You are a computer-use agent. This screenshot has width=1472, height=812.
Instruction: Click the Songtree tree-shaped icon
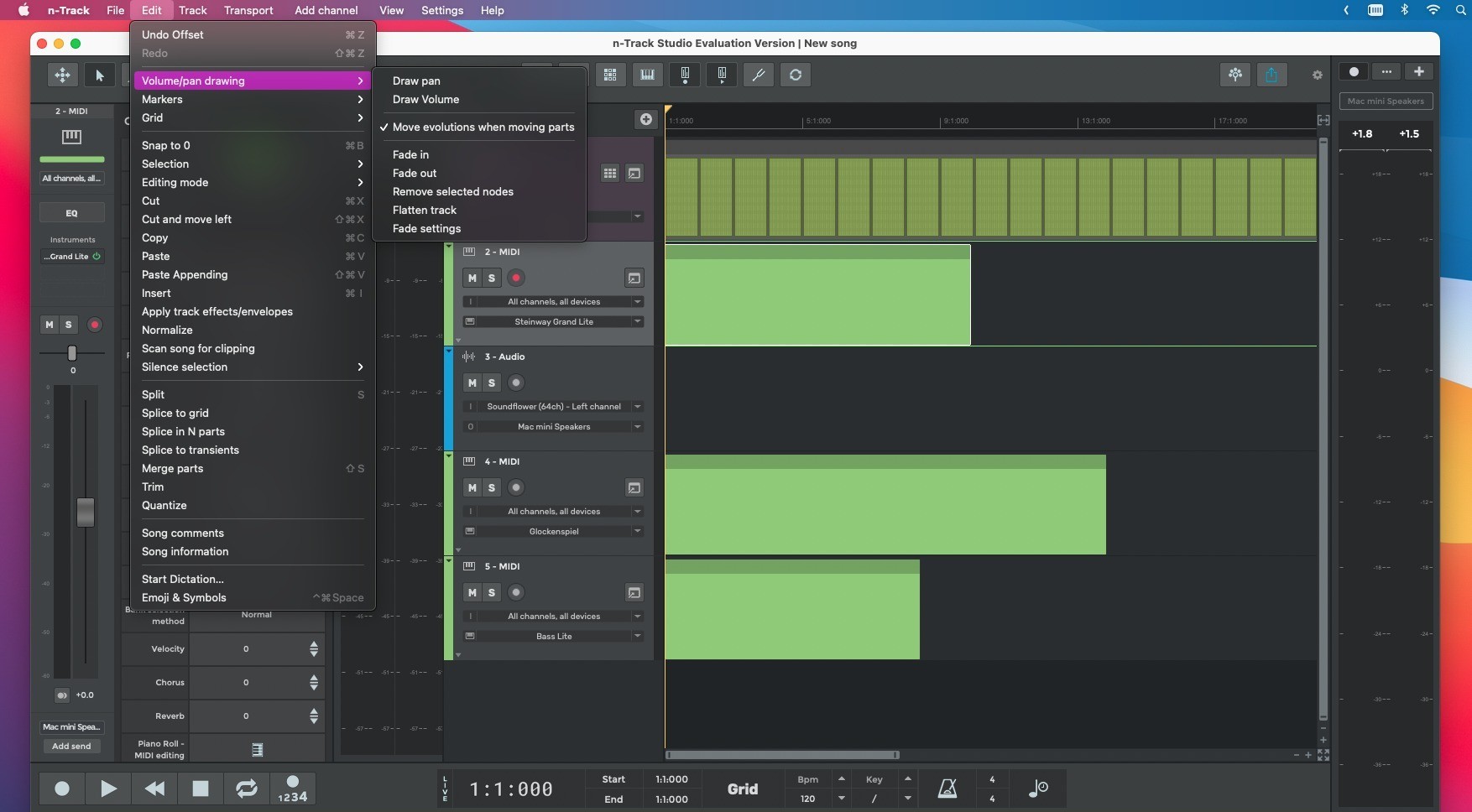1235,75
